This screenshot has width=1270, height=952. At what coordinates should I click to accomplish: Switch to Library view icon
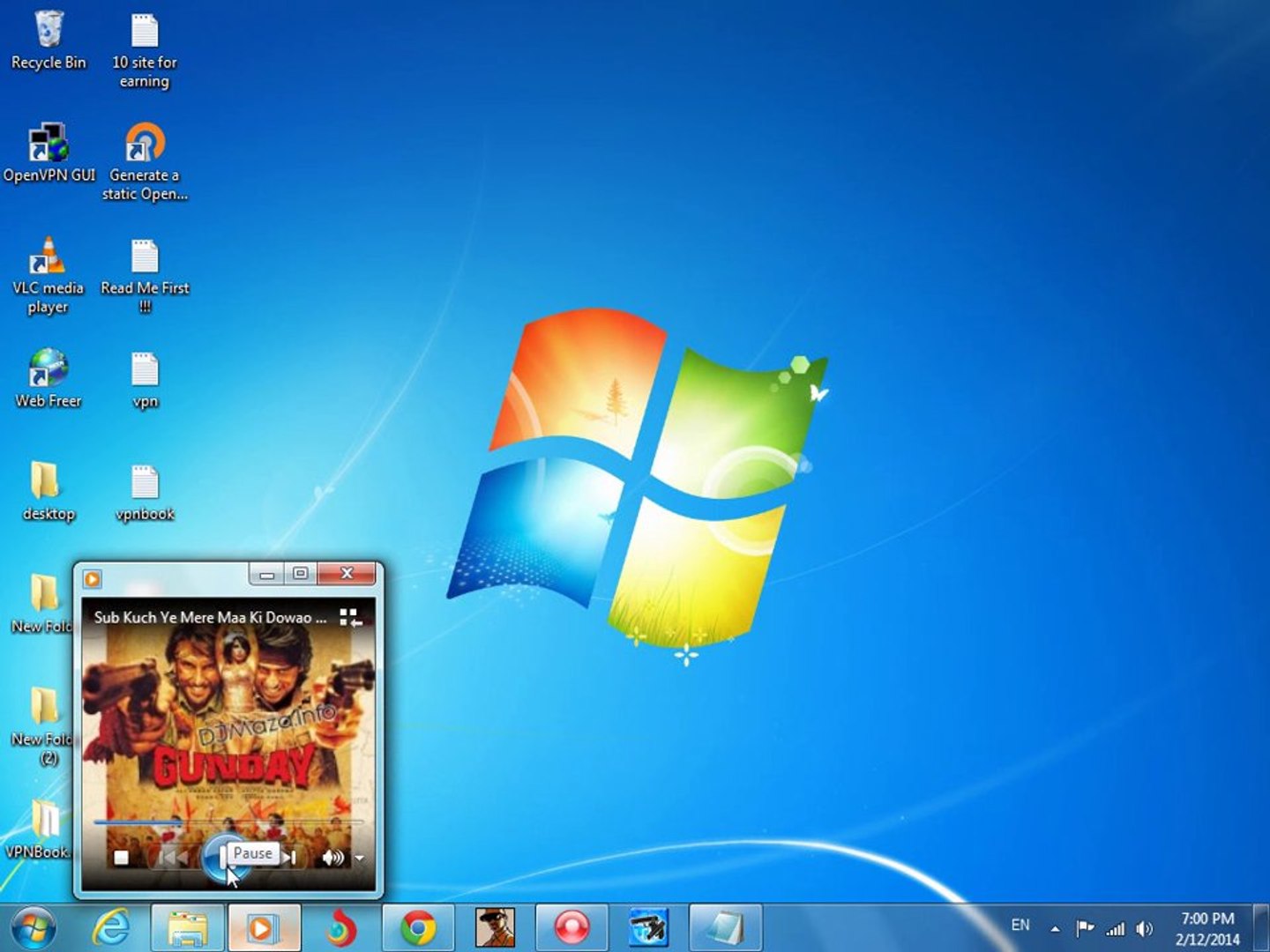351,617
